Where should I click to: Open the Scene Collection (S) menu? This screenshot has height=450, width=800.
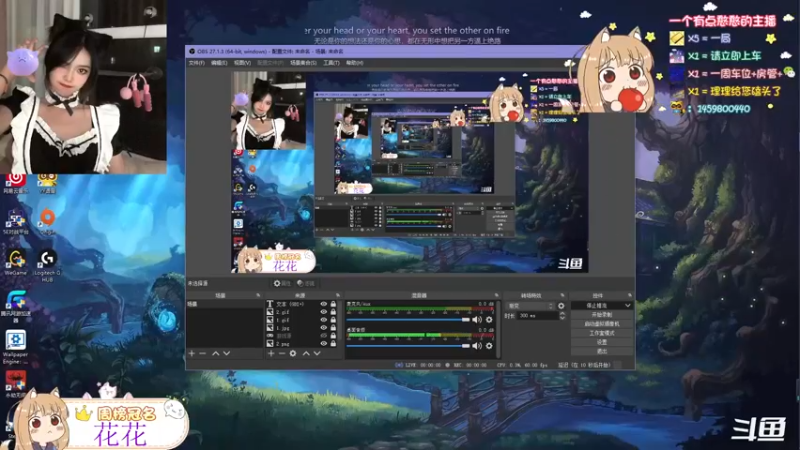304,63
